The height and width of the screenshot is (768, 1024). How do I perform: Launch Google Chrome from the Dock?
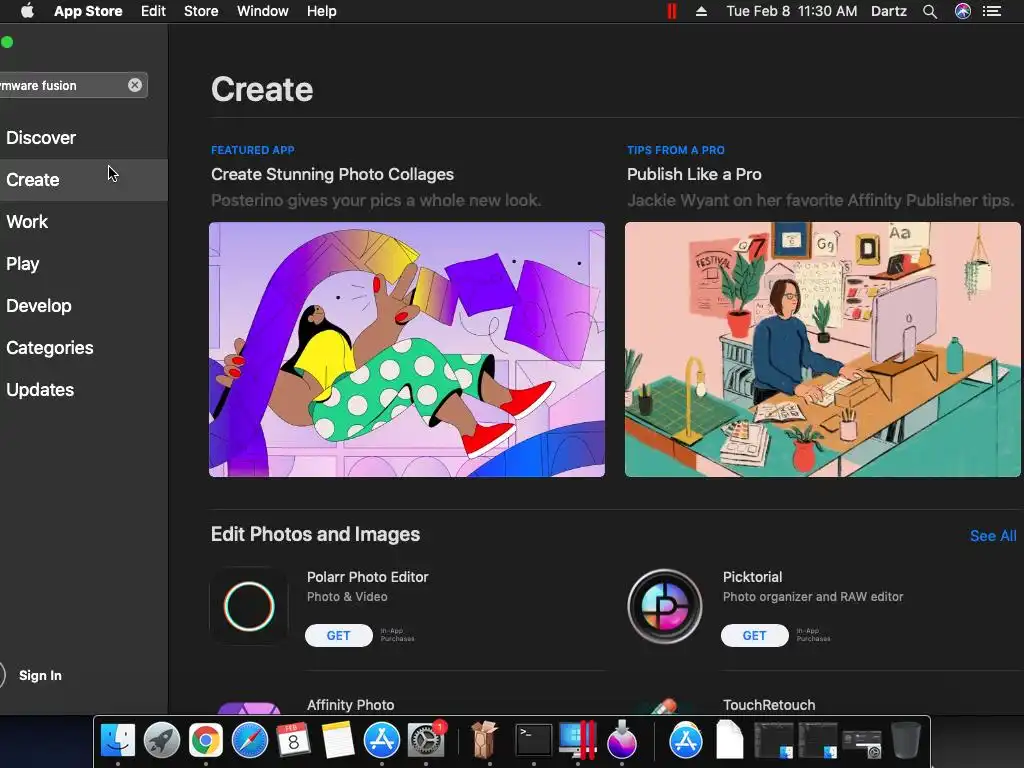pos(205,741)
